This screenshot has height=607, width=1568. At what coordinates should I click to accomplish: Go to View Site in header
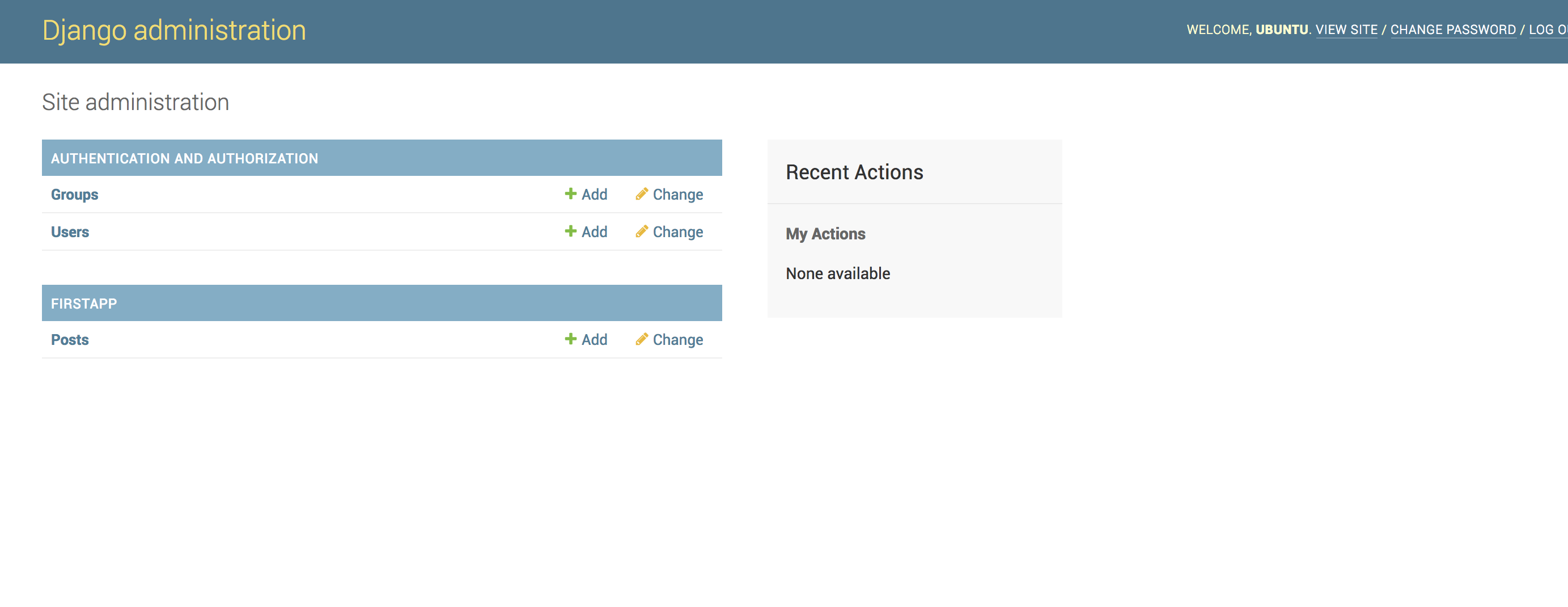pos(1346,30)
